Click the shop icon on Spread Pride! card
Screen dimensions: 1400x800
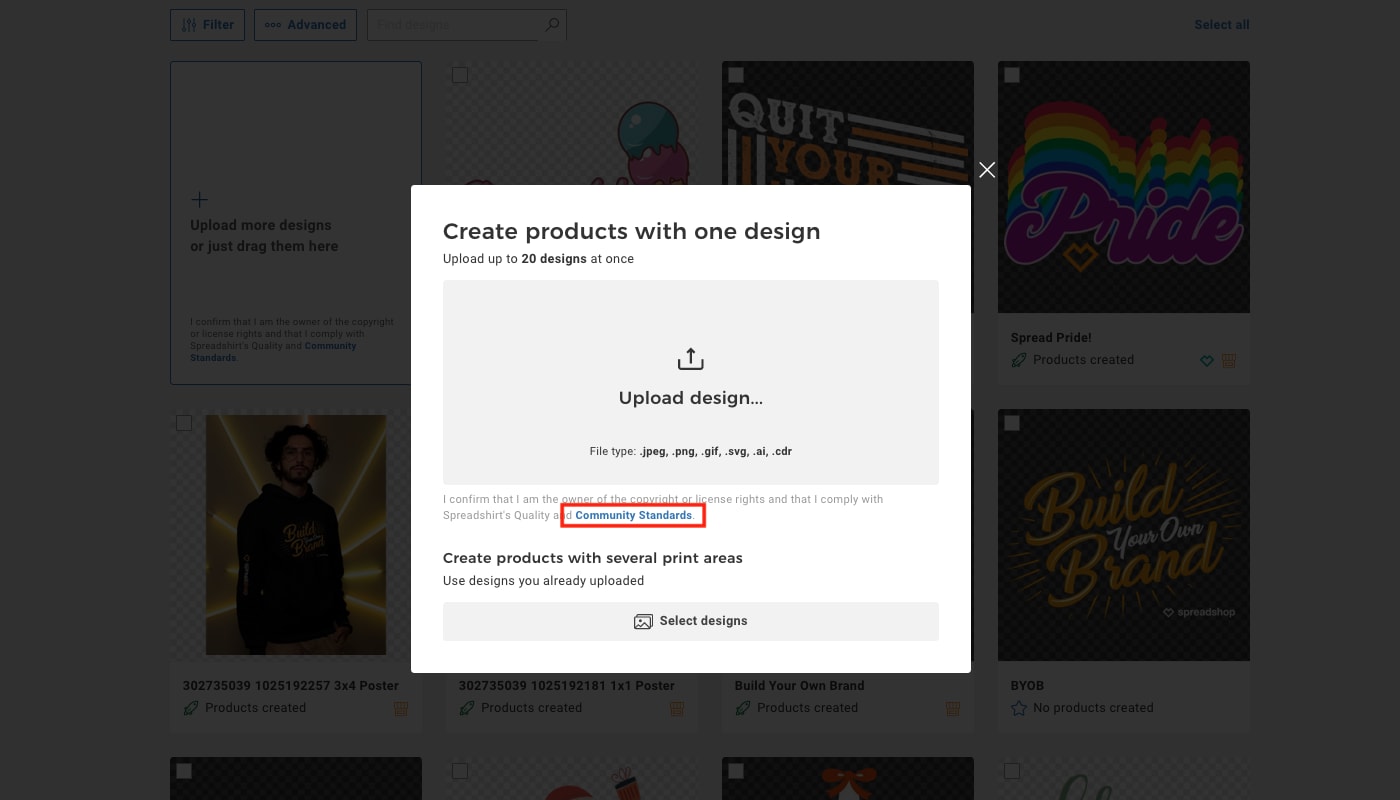pyautogui.click(x=1229, y=361)
